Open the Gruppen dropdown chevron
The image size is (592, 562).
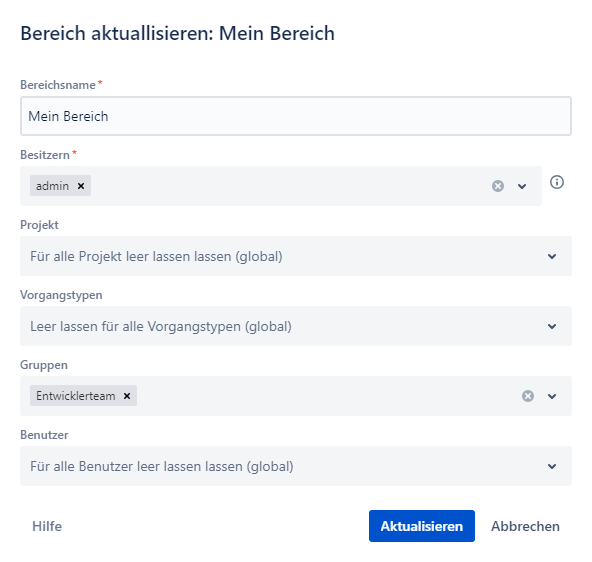(552, 396)
